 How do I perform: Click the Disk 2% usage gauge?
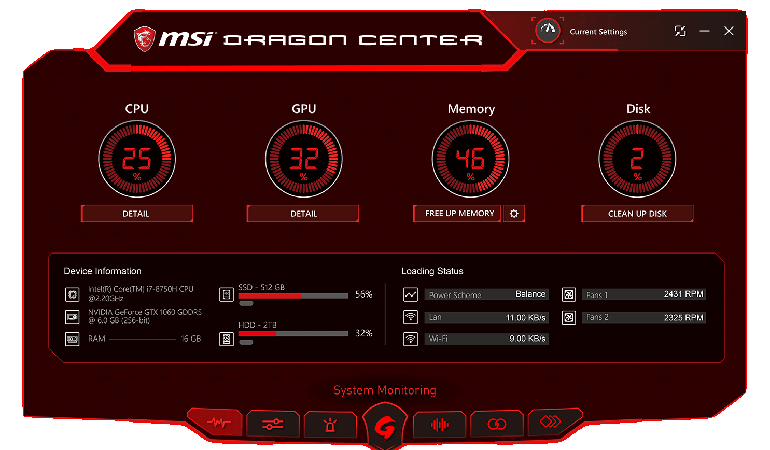[637, 159]
